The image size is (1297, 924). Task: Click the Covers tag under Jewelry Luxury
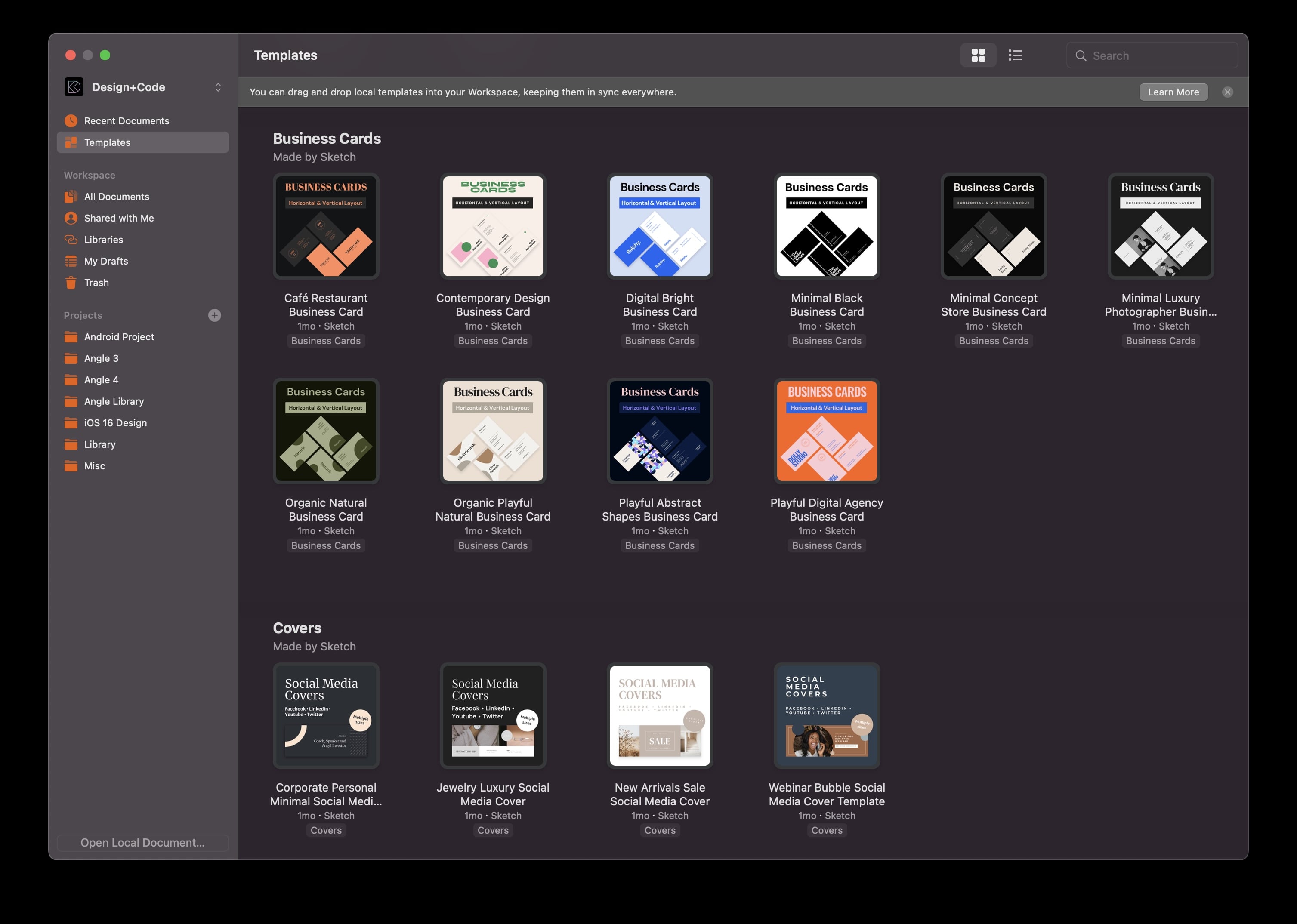493,830
